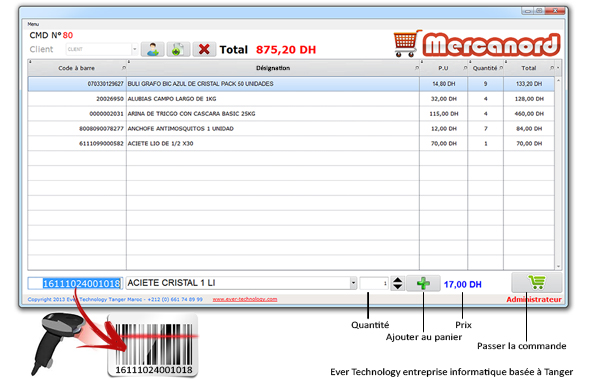Sort by Désignation column header
Screen dimensions: 590x379
[x=273, y=68]
